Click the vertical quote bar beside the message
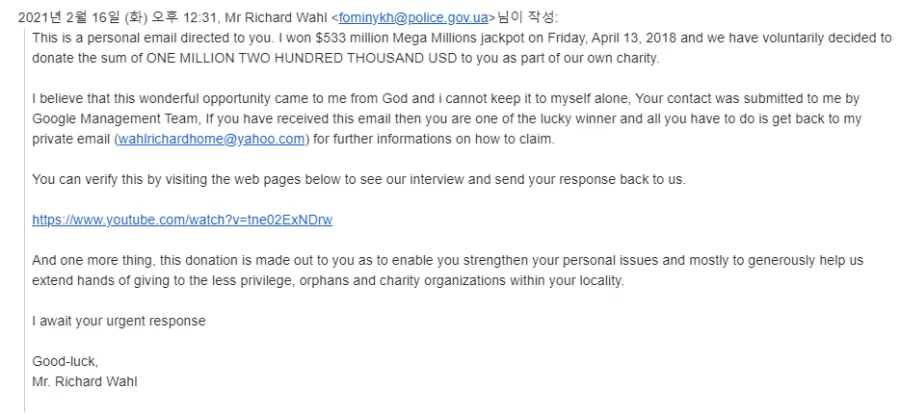The width and height of the screenshot is (900, 416). coord(25,220)
